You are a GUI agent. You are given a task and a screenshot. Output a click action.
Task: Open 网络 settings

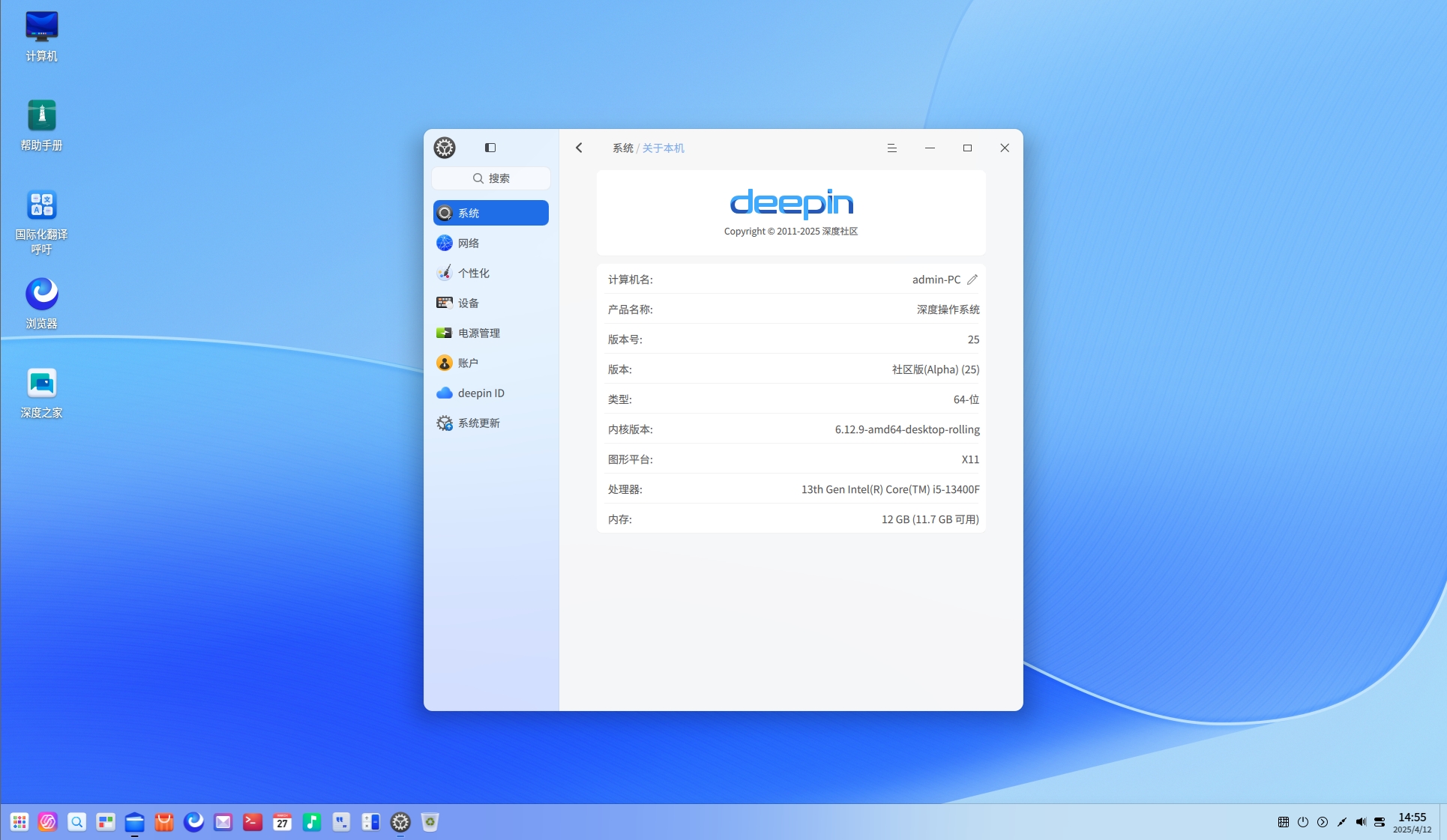point(491,243)
